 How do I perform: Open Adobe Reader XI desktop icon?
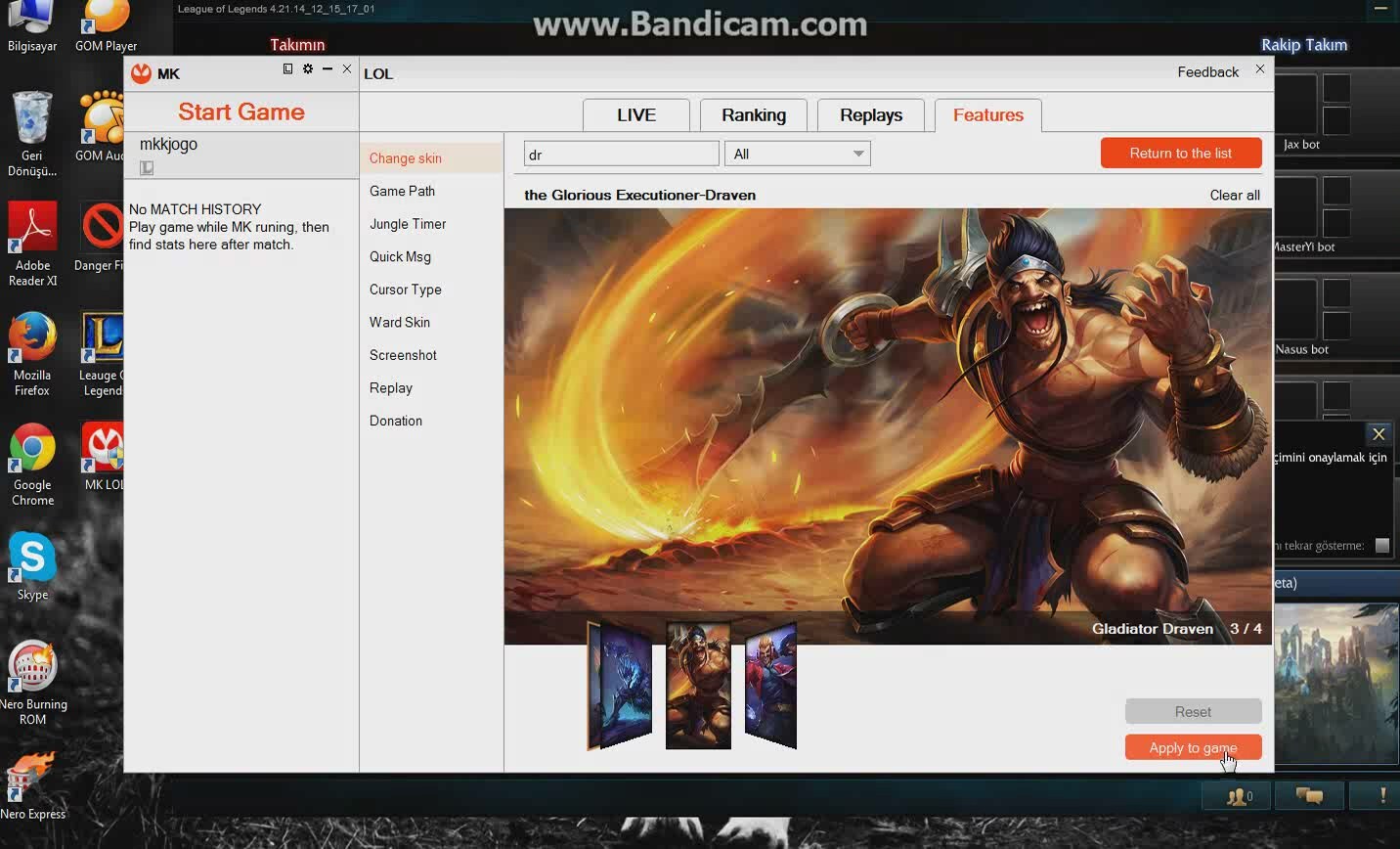pyautogui.click(x=32, y=245)
